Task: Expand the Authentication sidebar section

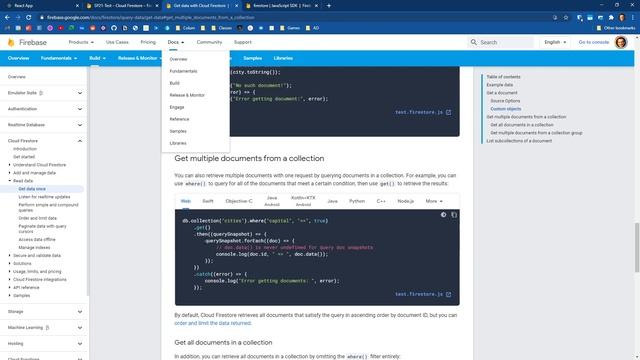Action: click(80, 109)
